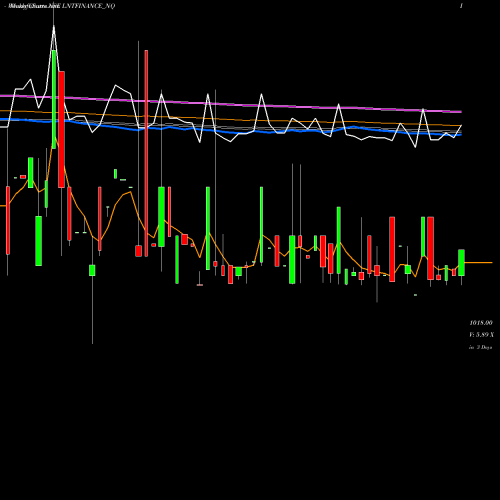Click the price value 1018.00

pyautogui.click(x=481, y=323)
